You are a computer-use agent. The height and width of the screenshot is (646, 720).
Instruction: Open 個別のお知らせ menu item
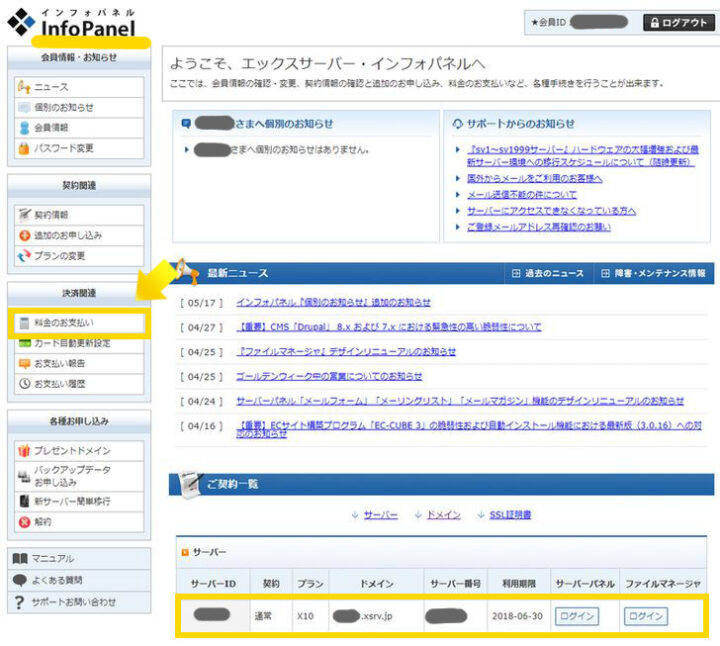(79, 107)
